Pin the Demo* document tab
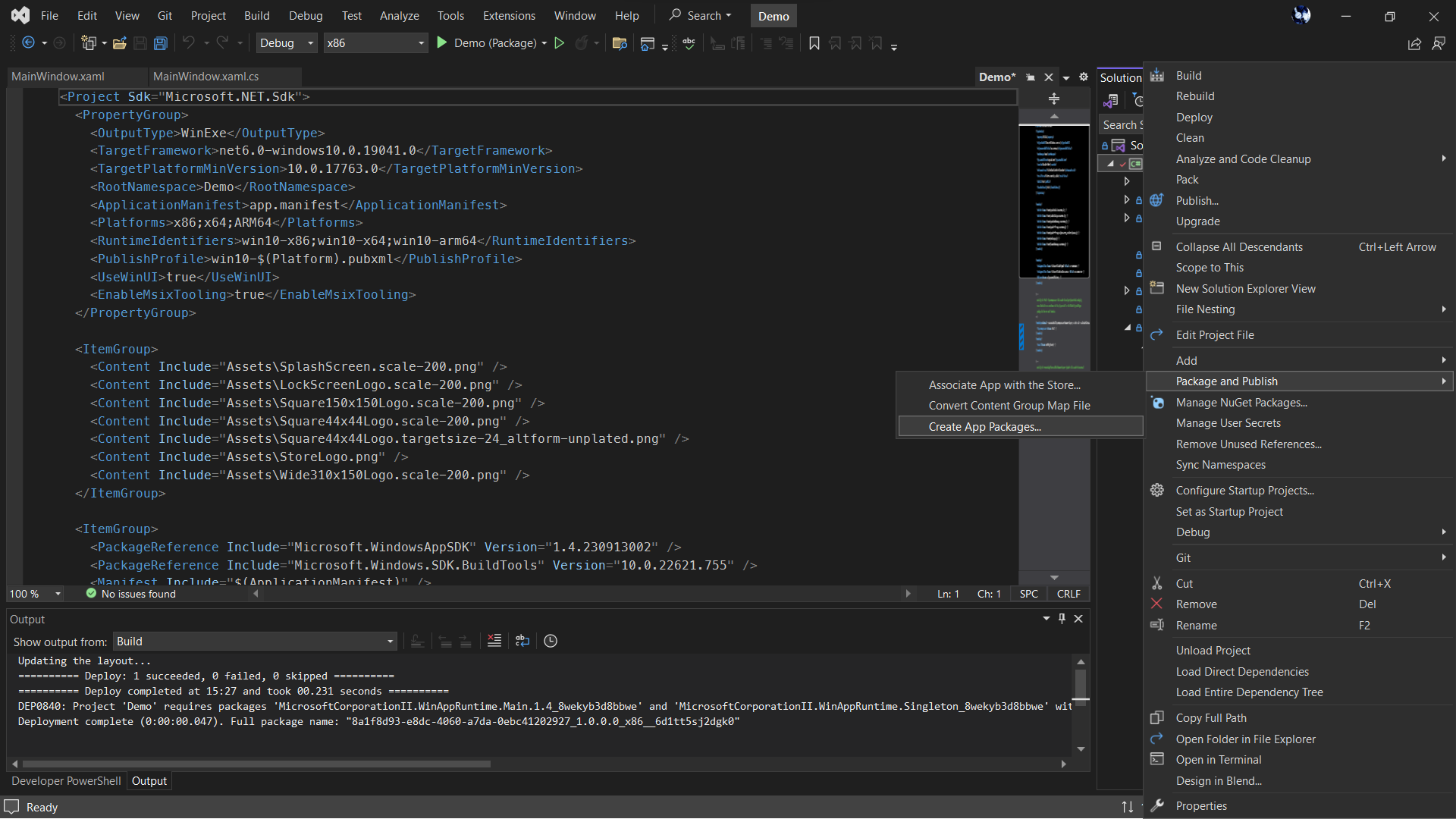1456x819 pixels. click(x=1030, y=77)
